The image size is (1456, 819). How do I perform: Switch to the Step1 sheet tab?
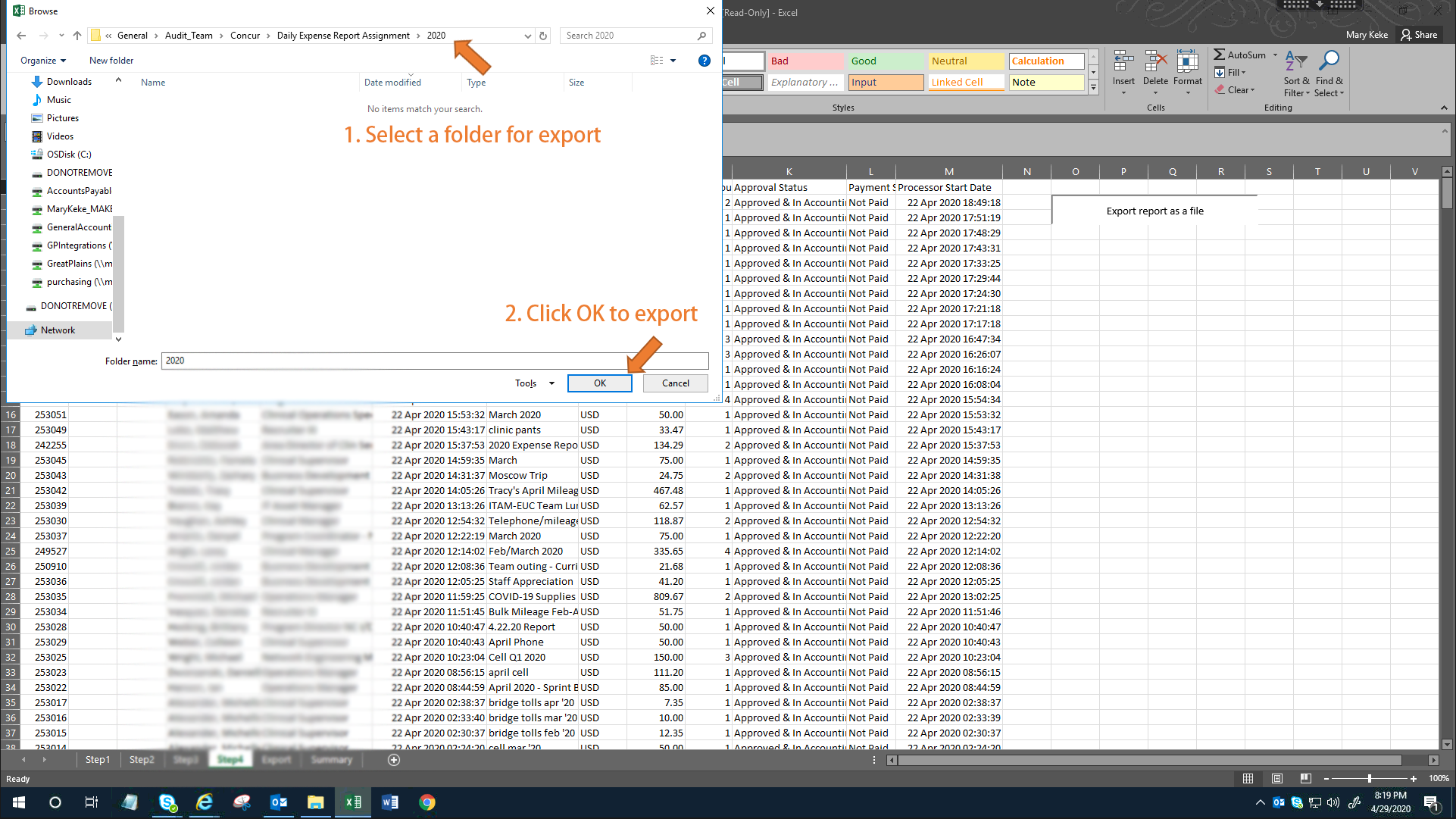tap(98, 760)
